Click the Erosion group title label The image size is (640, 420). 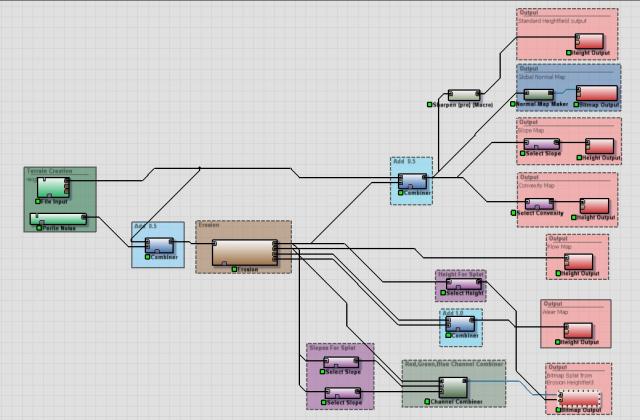209,225
